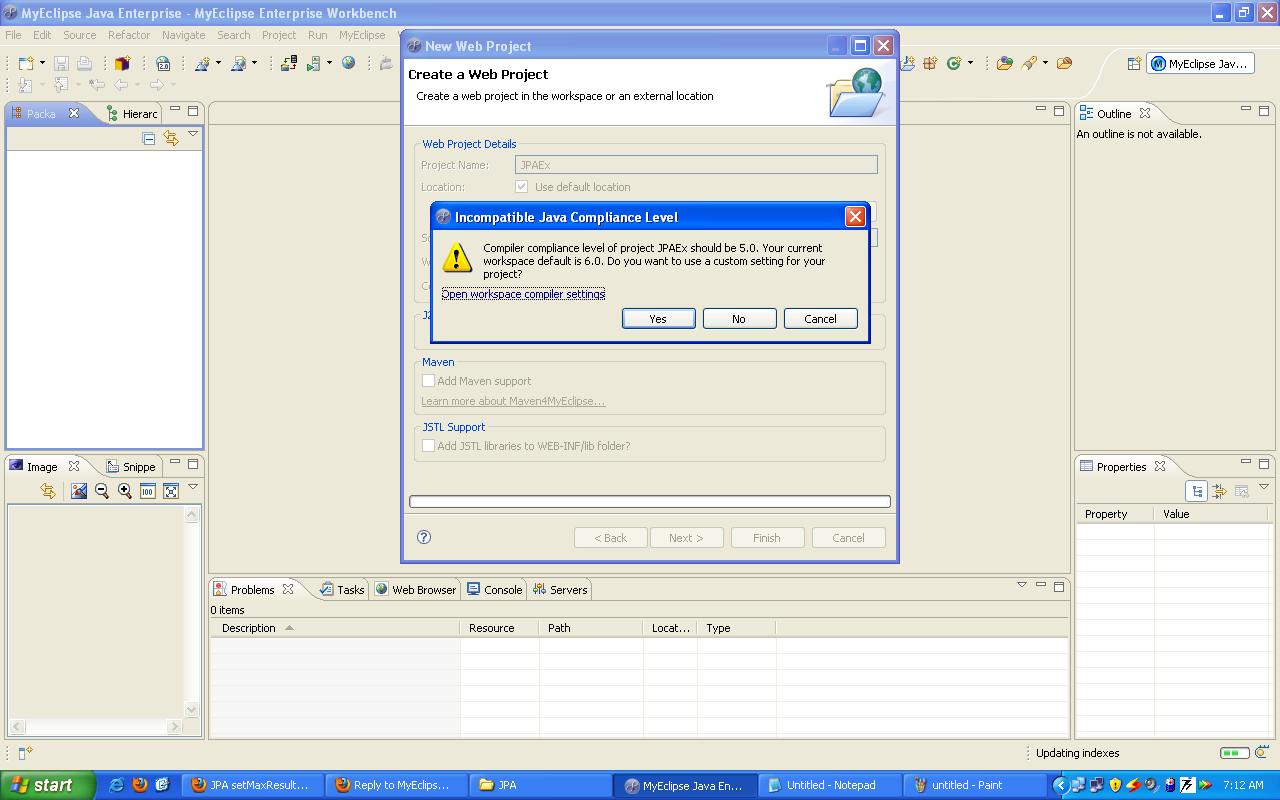
Task: Switch to the Console tab
Action: click(495, 590)
